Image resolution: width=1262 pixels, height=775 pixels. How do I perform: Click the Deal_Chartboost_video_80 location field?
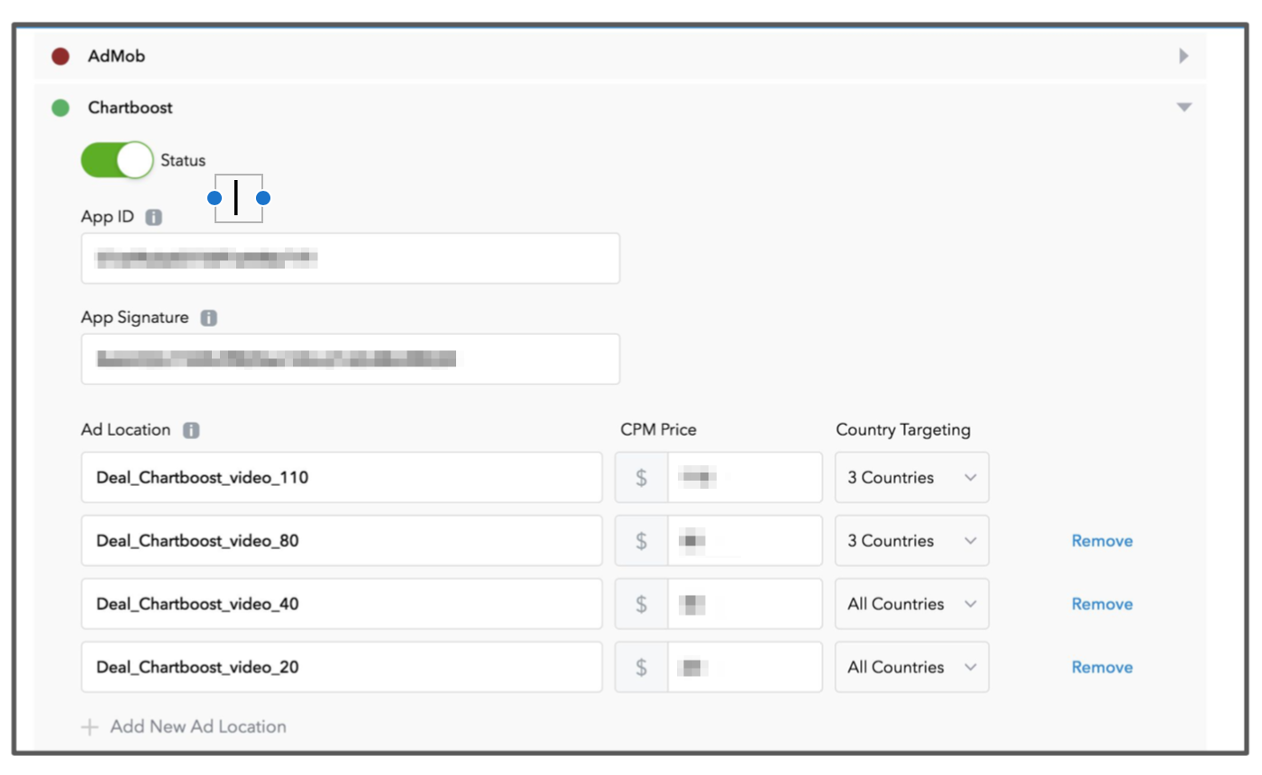pos(342,540)
